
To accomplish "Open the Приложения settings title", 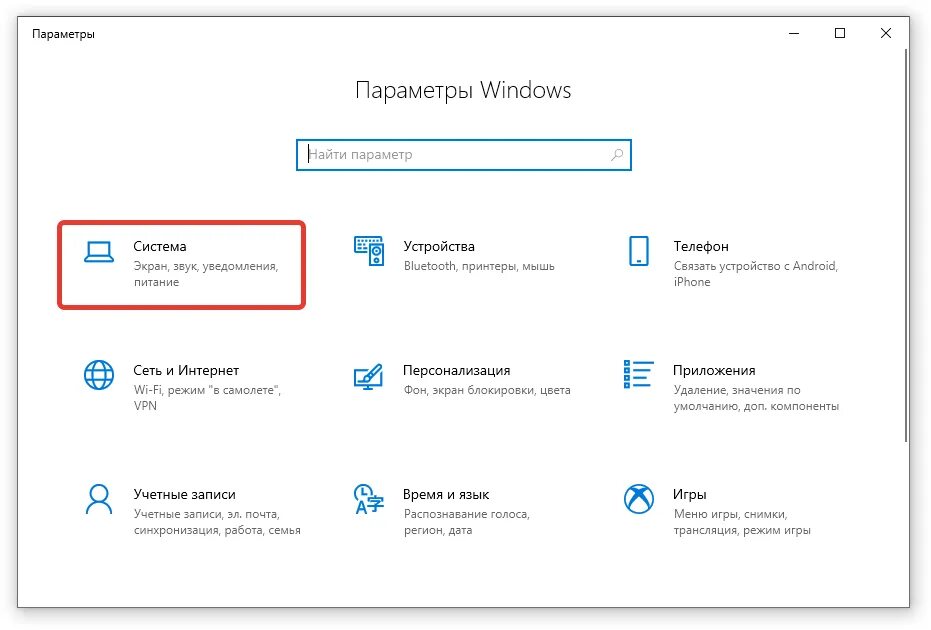I will 714,371.
